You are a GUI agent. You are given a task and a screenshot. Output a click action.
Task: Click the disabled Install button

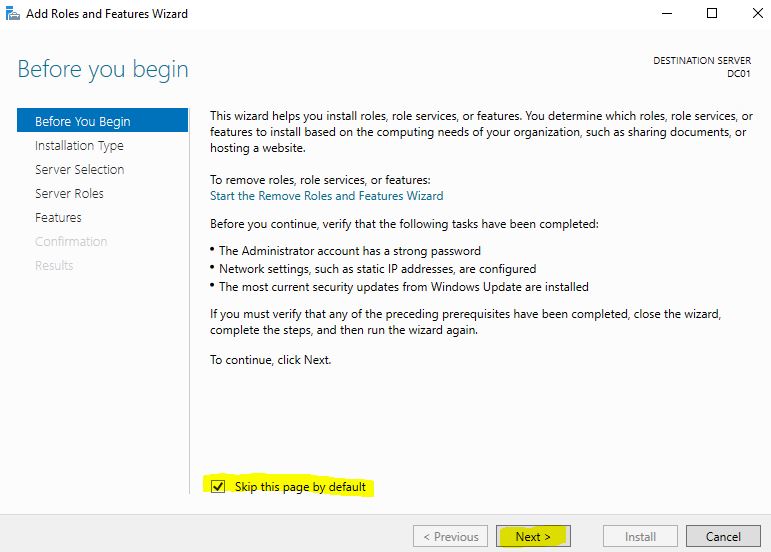640,536
